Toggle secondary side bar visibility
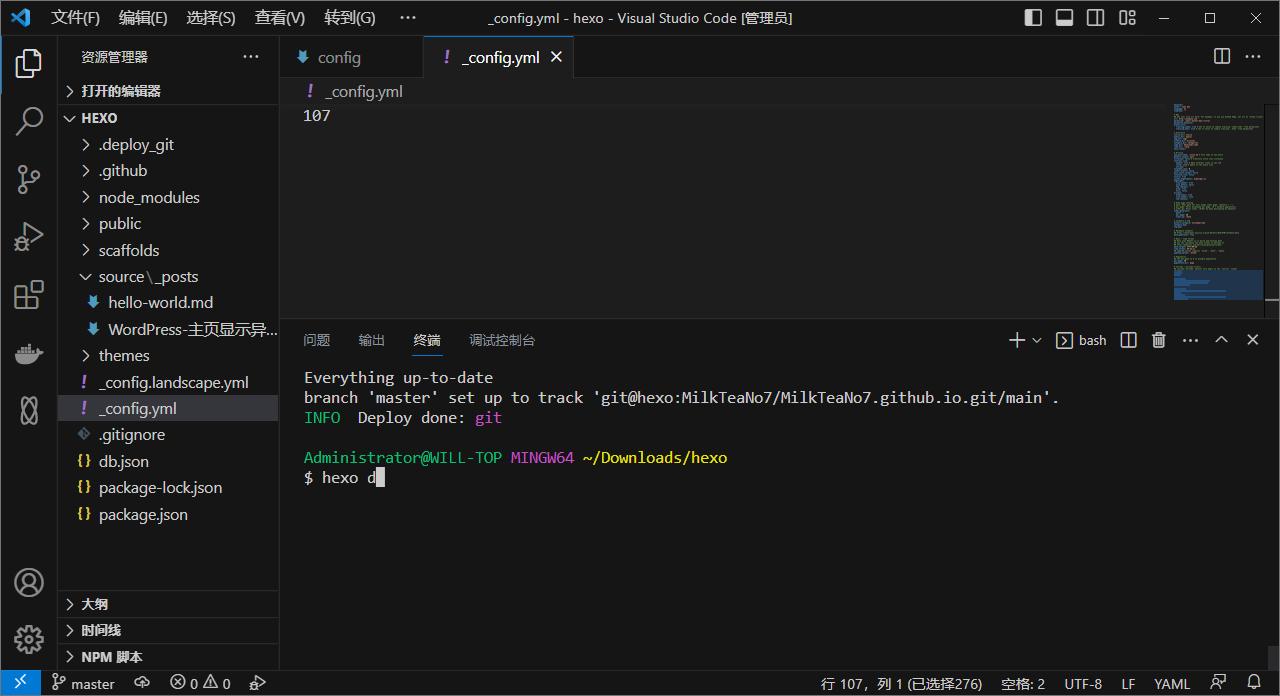The image size is (1280, 696). (1096, 18)
